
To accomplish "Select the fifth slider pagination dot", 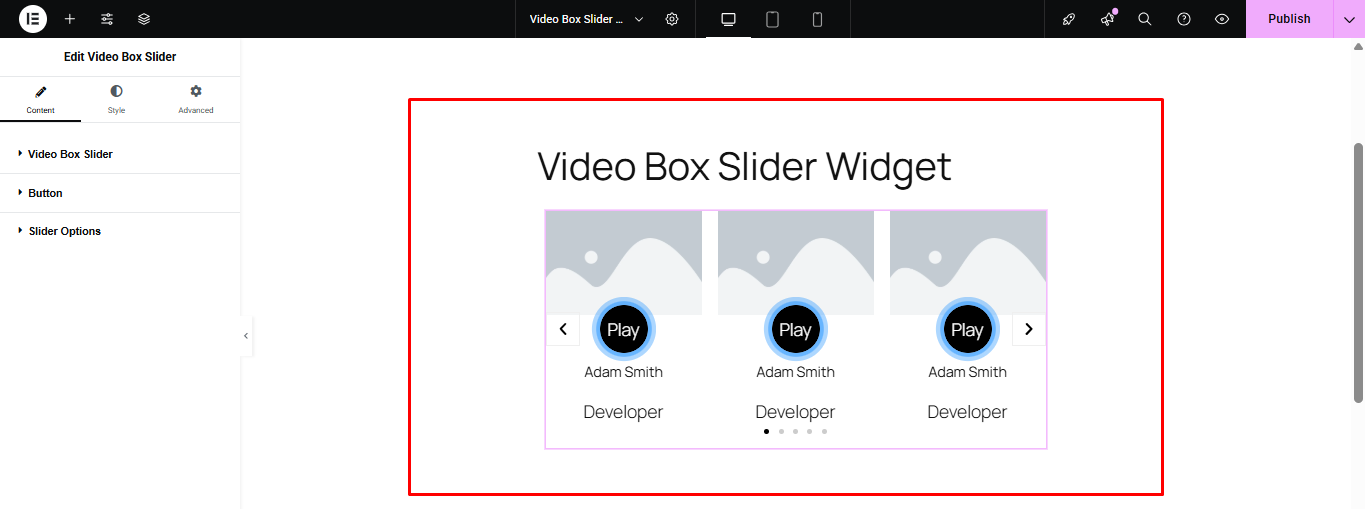I will (824, 432).
